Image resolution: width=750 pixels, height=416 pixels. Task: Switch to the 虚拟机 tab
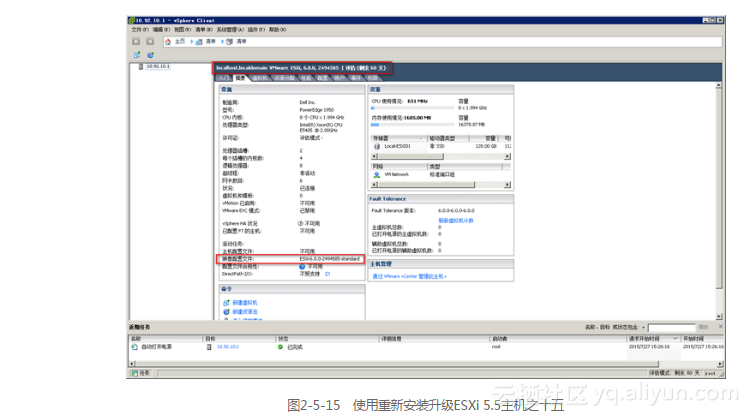coord(260,78)
